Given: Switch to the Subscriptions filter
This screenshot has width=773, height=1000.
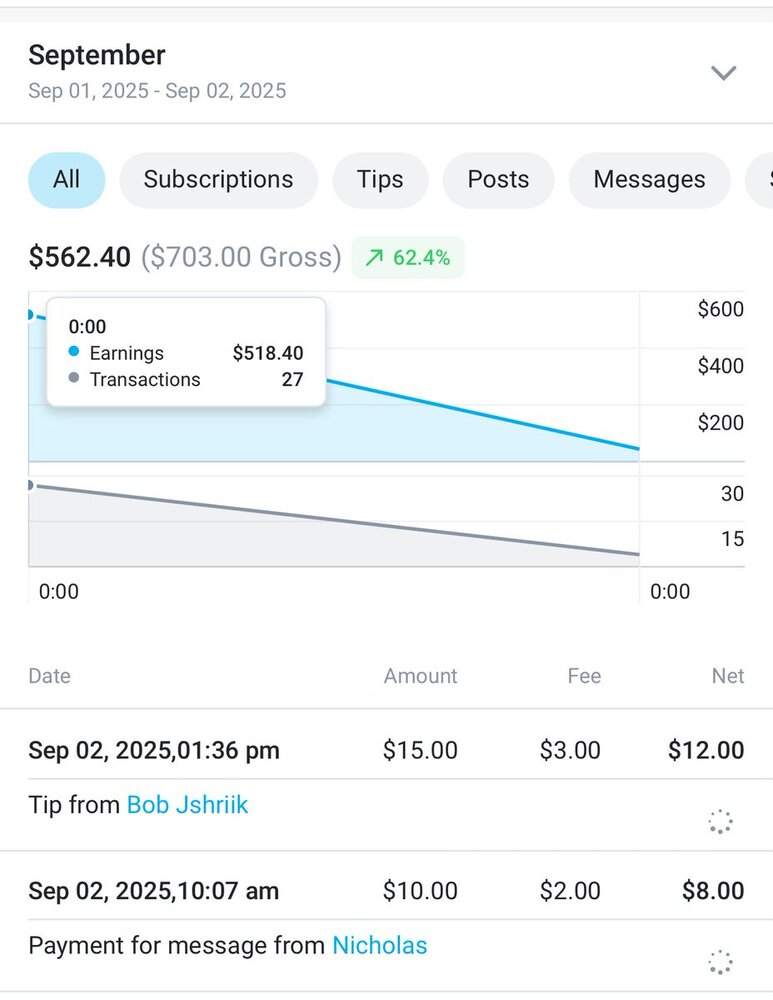Looking at the screenshot, I should click(218, 180).
